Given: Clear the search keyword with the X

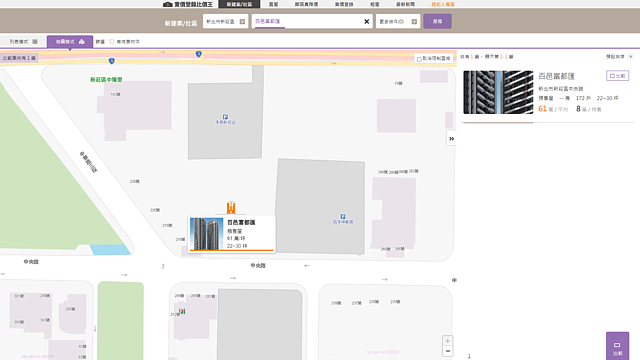Looking at the screenshot, I should (367, 22).
